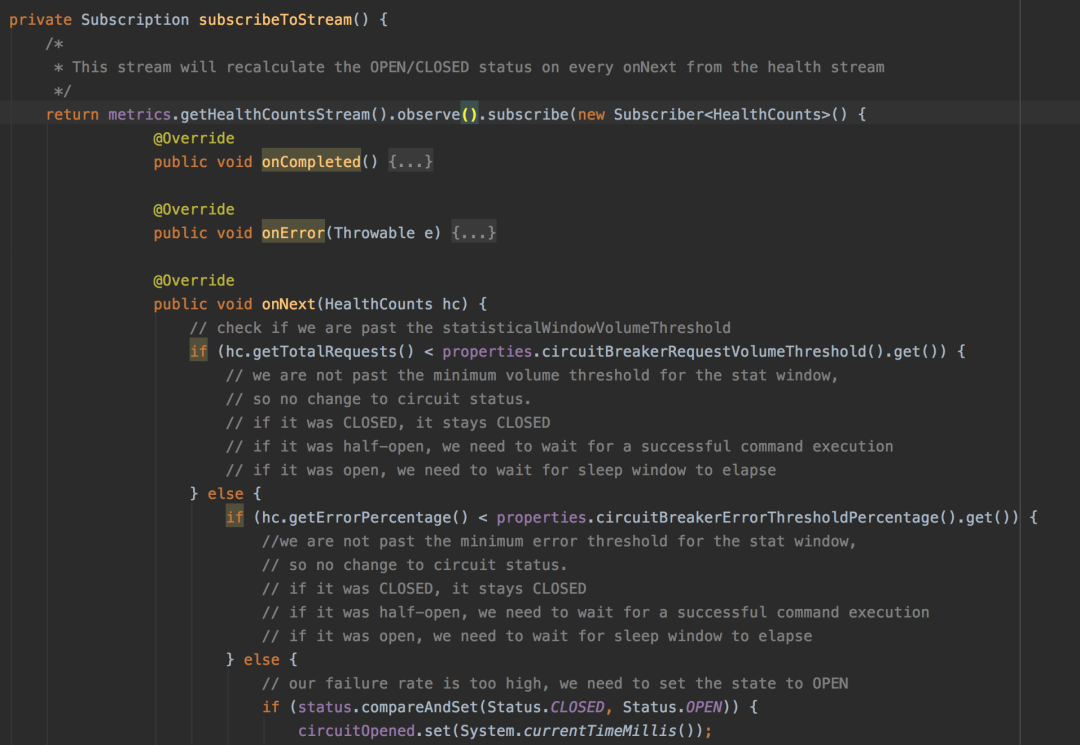Image resolution: width=1080 pixels, height=745 pixels.
Task: Click the highlighted if before hc.getErrorPercentage
Action: click(234, 517)
